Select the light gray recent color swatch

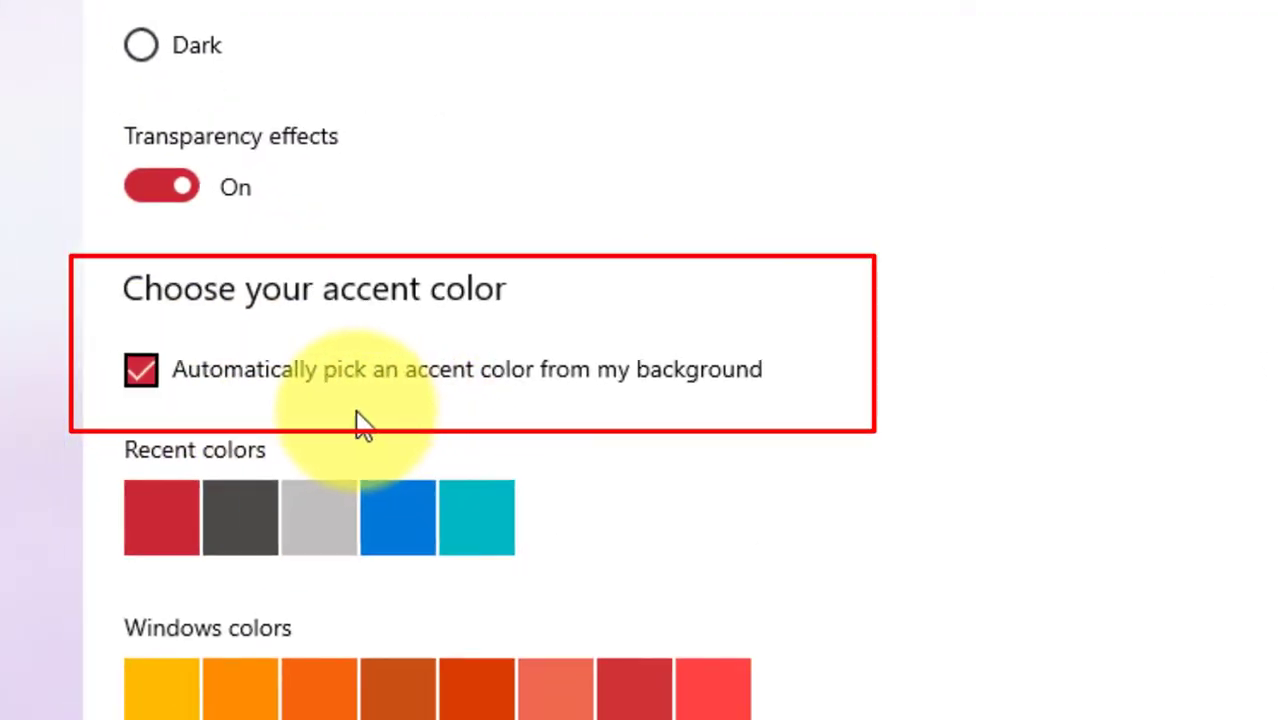tap(319, 517)
